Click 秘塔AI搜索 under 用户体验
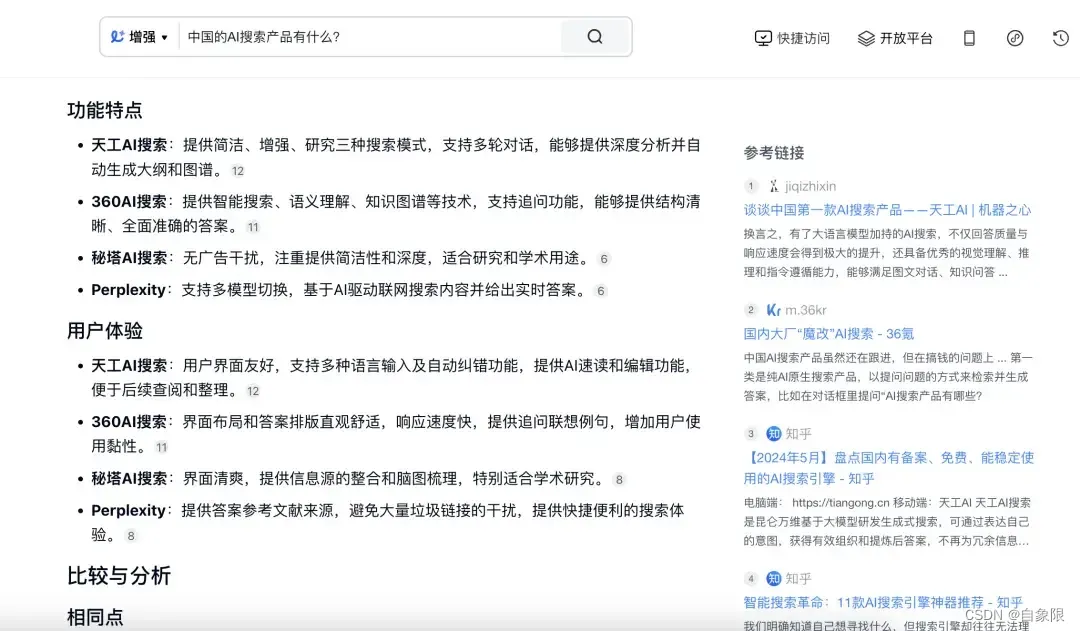1080x631 pixels. tap(129, 479)
